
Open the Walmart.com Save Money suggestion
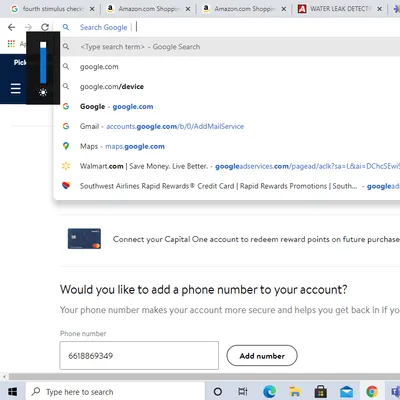point(227,166)
